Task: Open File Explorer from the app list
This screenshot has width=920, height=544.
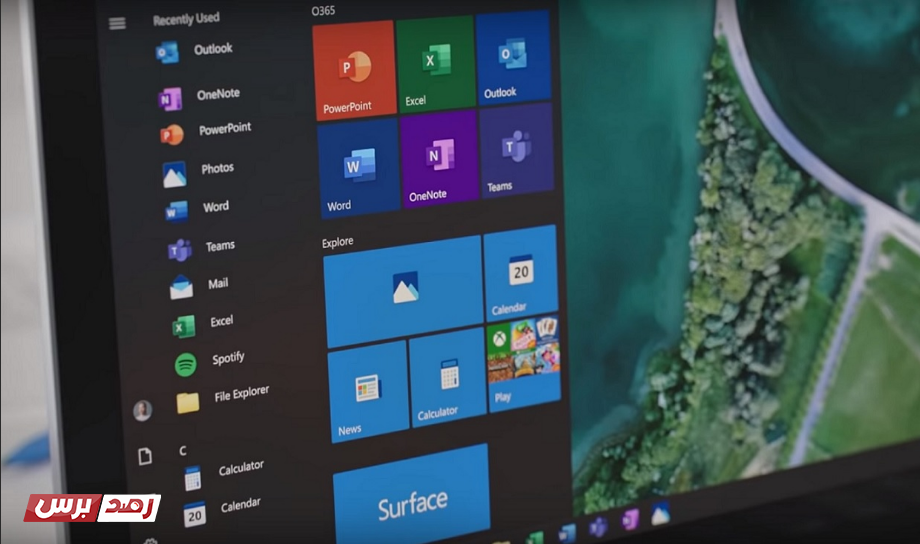Action: tap(223, 398)
